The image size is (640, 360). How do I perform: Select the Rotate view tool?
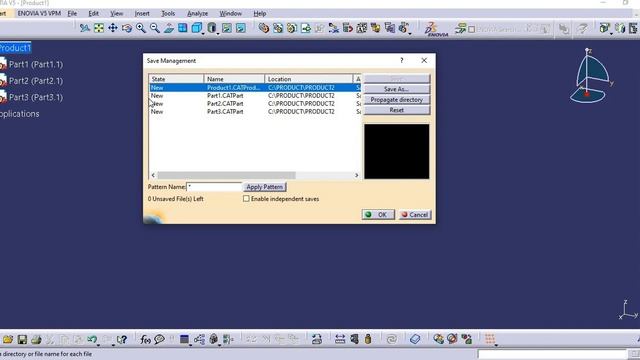127,28
